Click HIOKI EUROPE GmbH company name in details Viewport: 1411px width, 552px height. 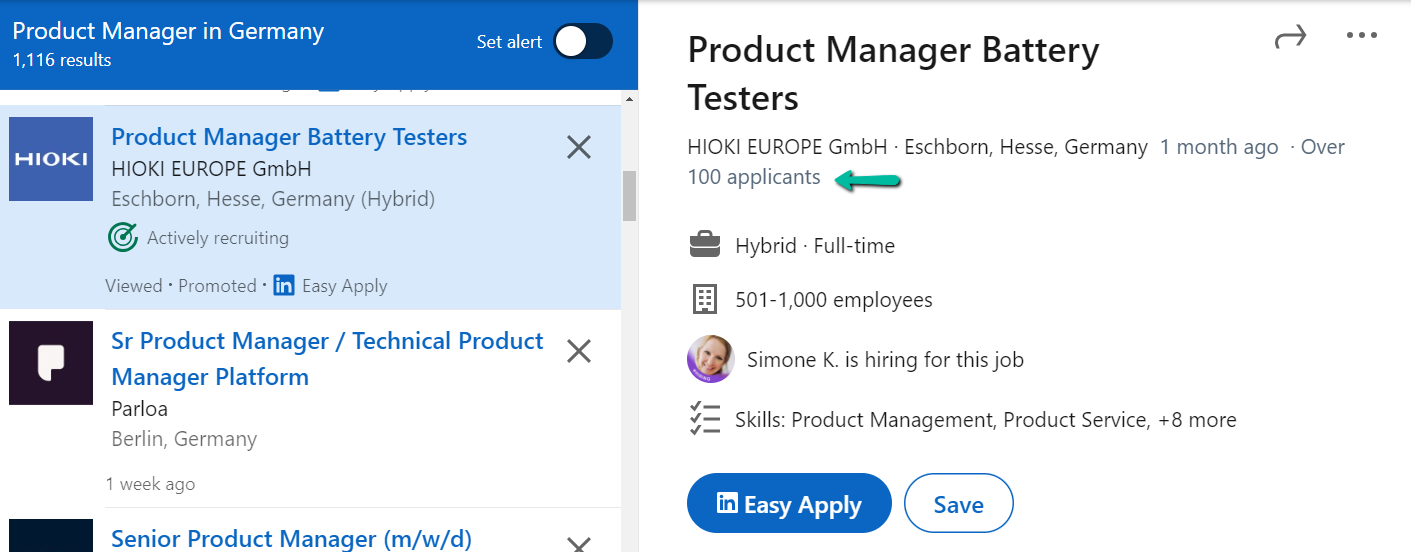click(x=787, y=147)
